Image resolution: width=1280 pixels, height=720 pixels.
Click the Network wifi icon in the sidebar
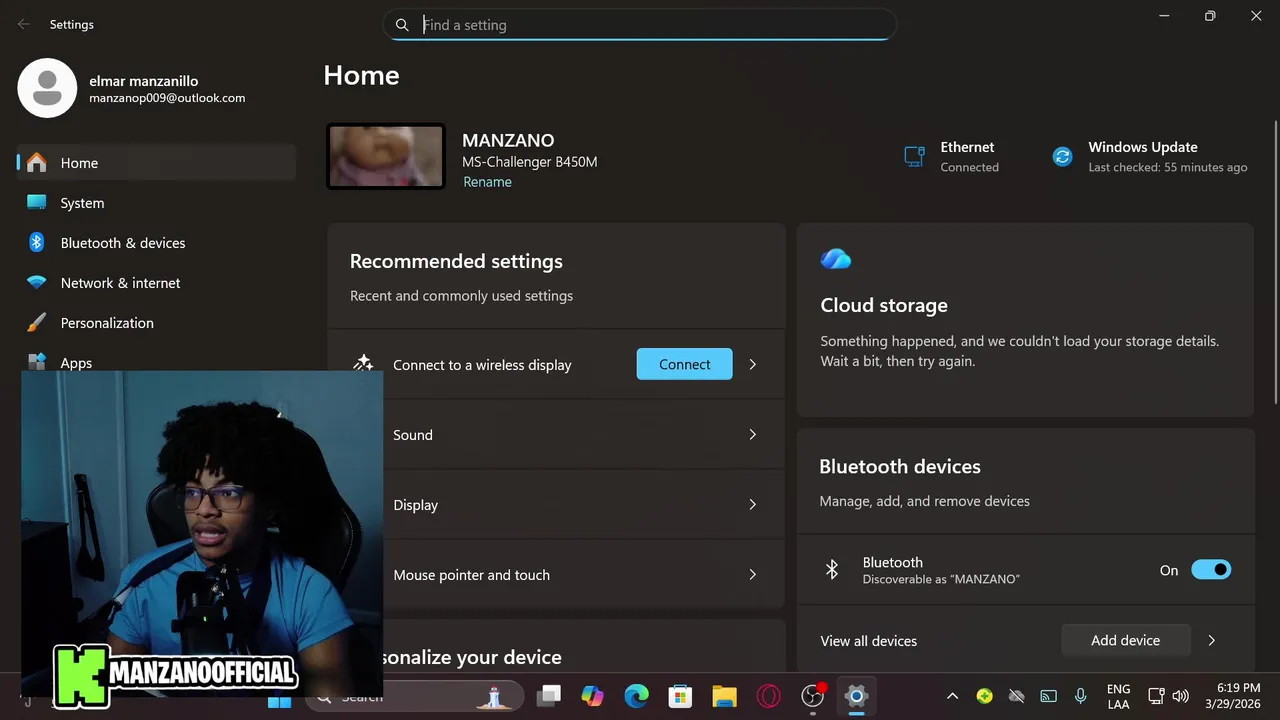(x=37, y=283)
